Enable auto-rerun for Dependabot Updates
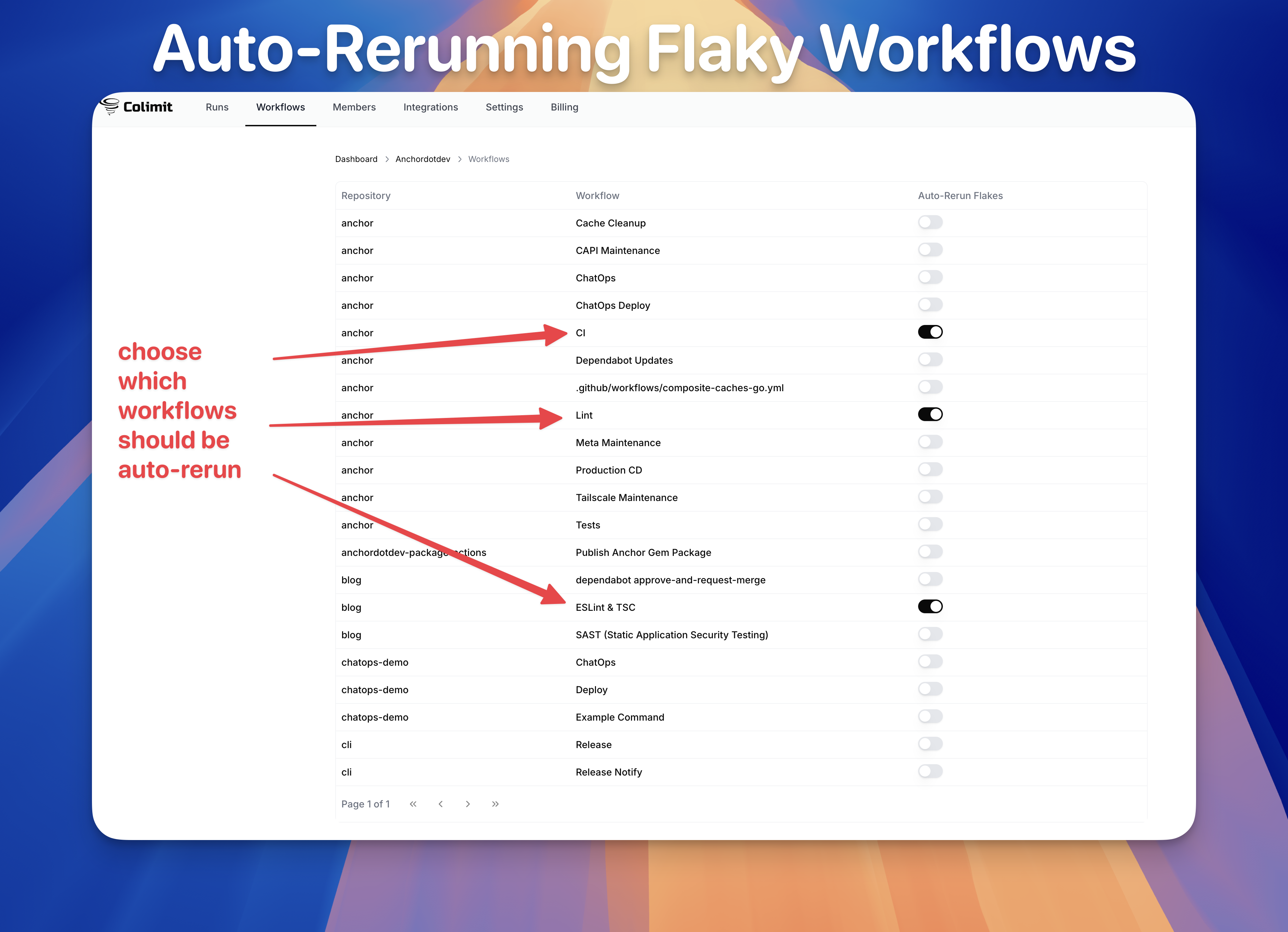This screenshot has width=1288, height=932. tap(930, 360)
